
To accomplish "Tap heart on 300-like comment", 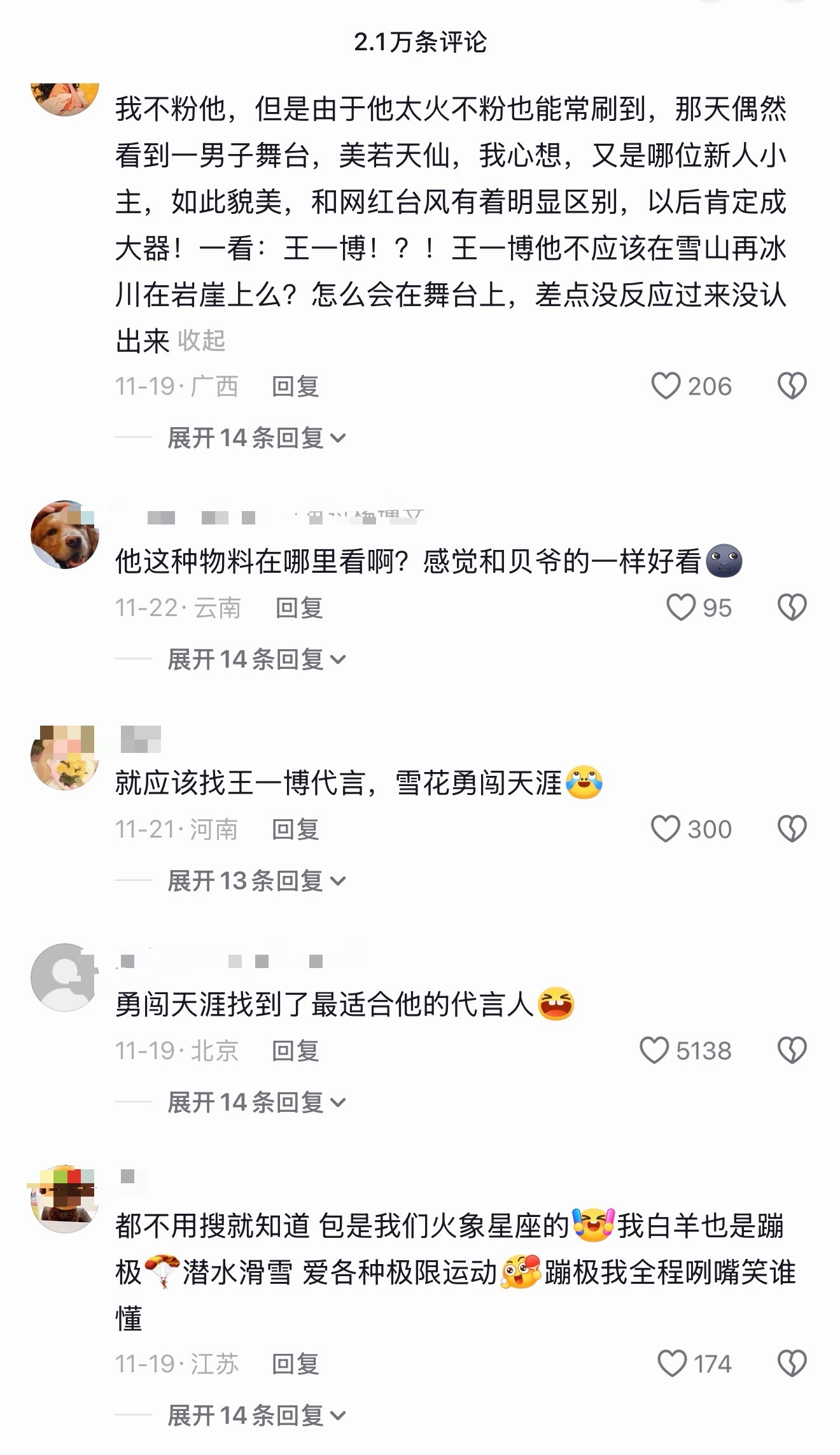I will coord(666,829).
